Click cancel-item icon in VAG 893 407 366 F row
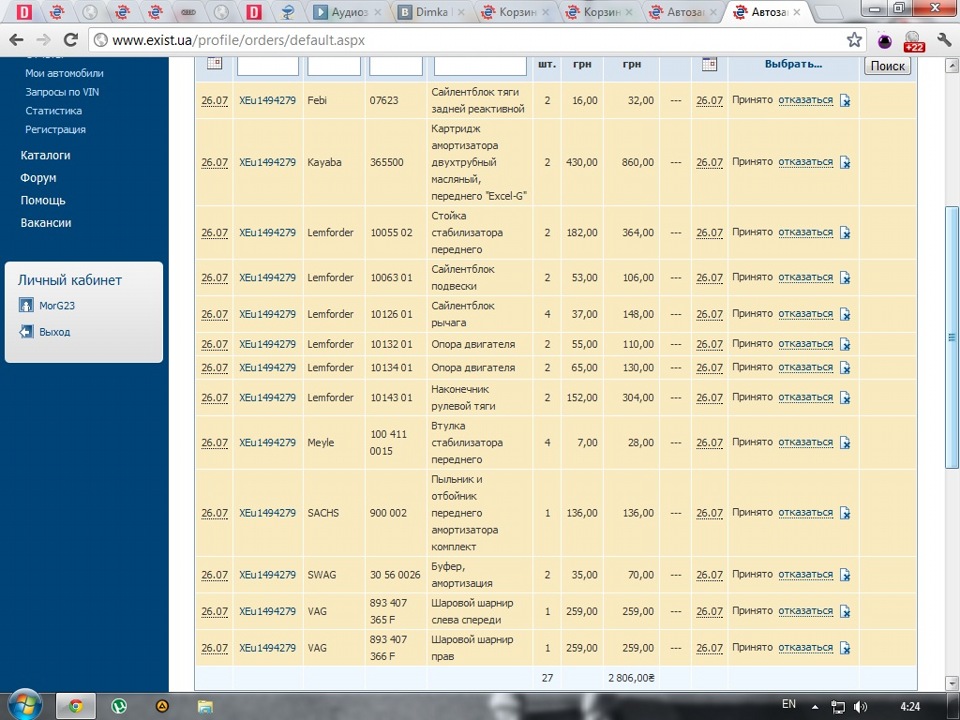960x720 pixels. coord(845,648)
